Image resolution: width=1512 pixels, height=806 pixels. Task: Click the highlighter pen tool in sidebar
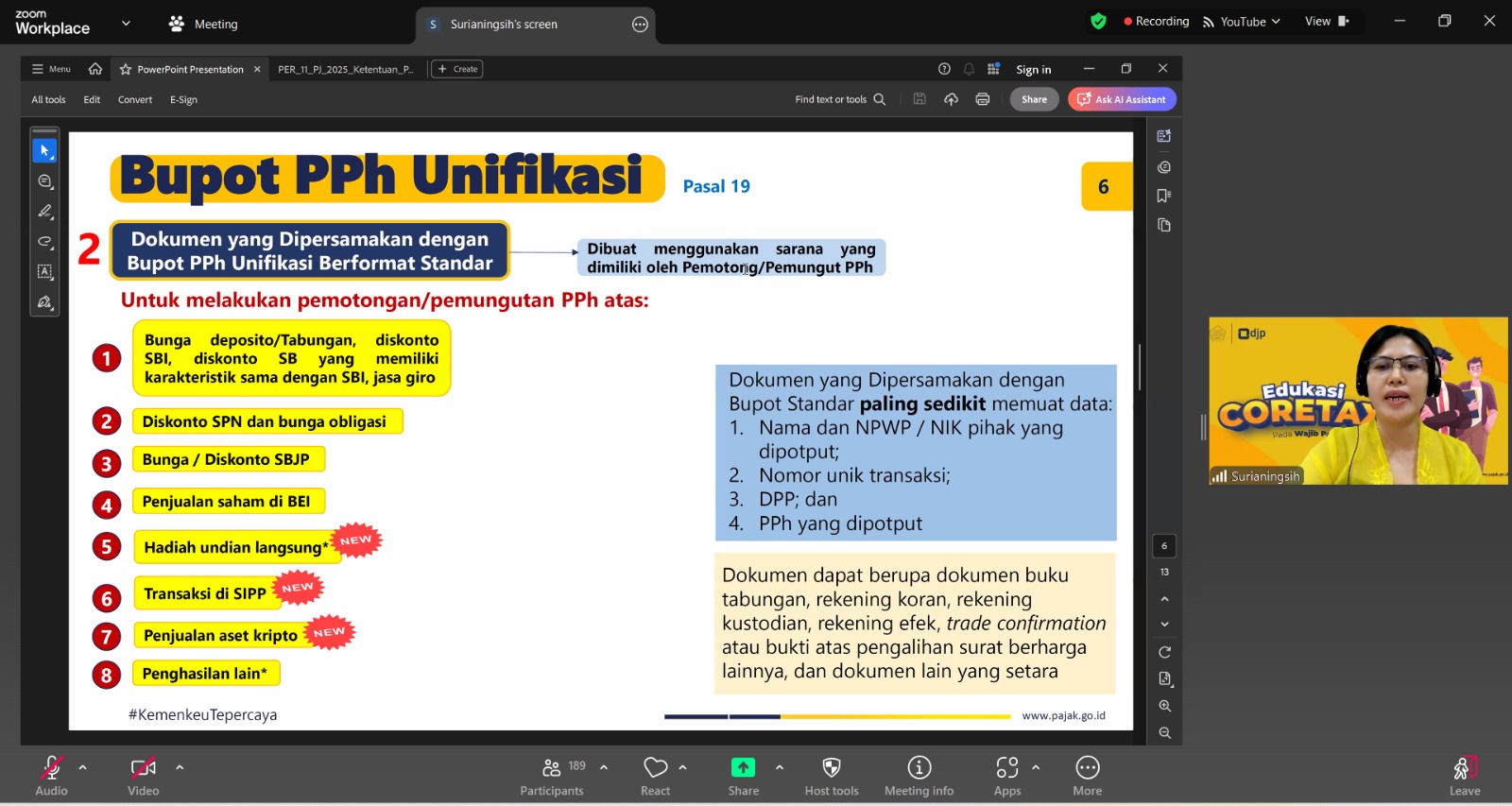44,212
